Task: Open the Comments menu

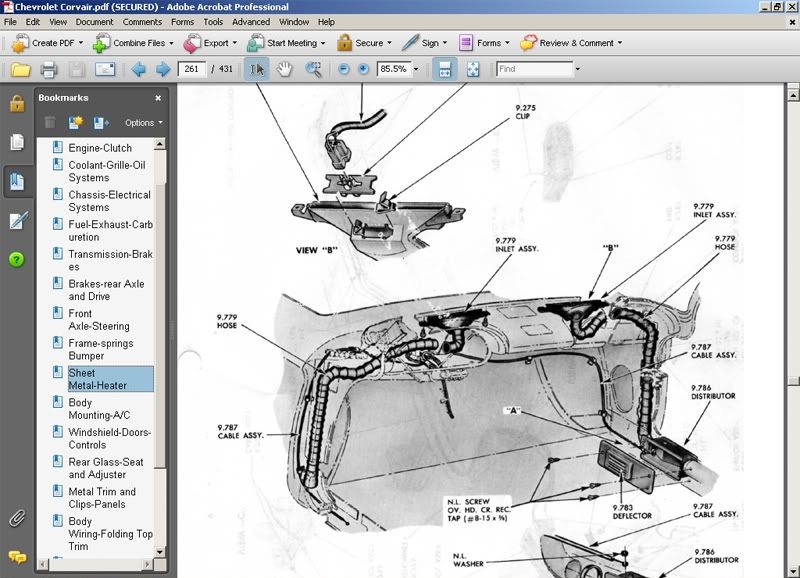Action: [x=142, y=22]
